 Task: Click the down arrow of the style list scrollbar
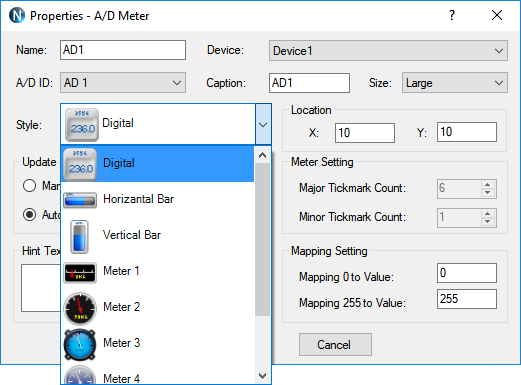[x=263, y=376]
